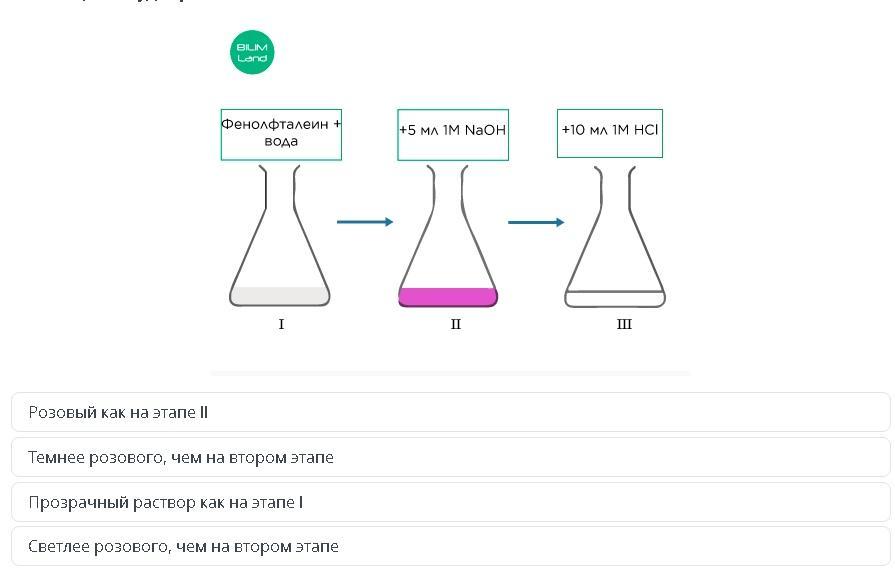Pick "Прозрачный раствор как на этапе I"

pyautogui.click(x=450, y=502)
